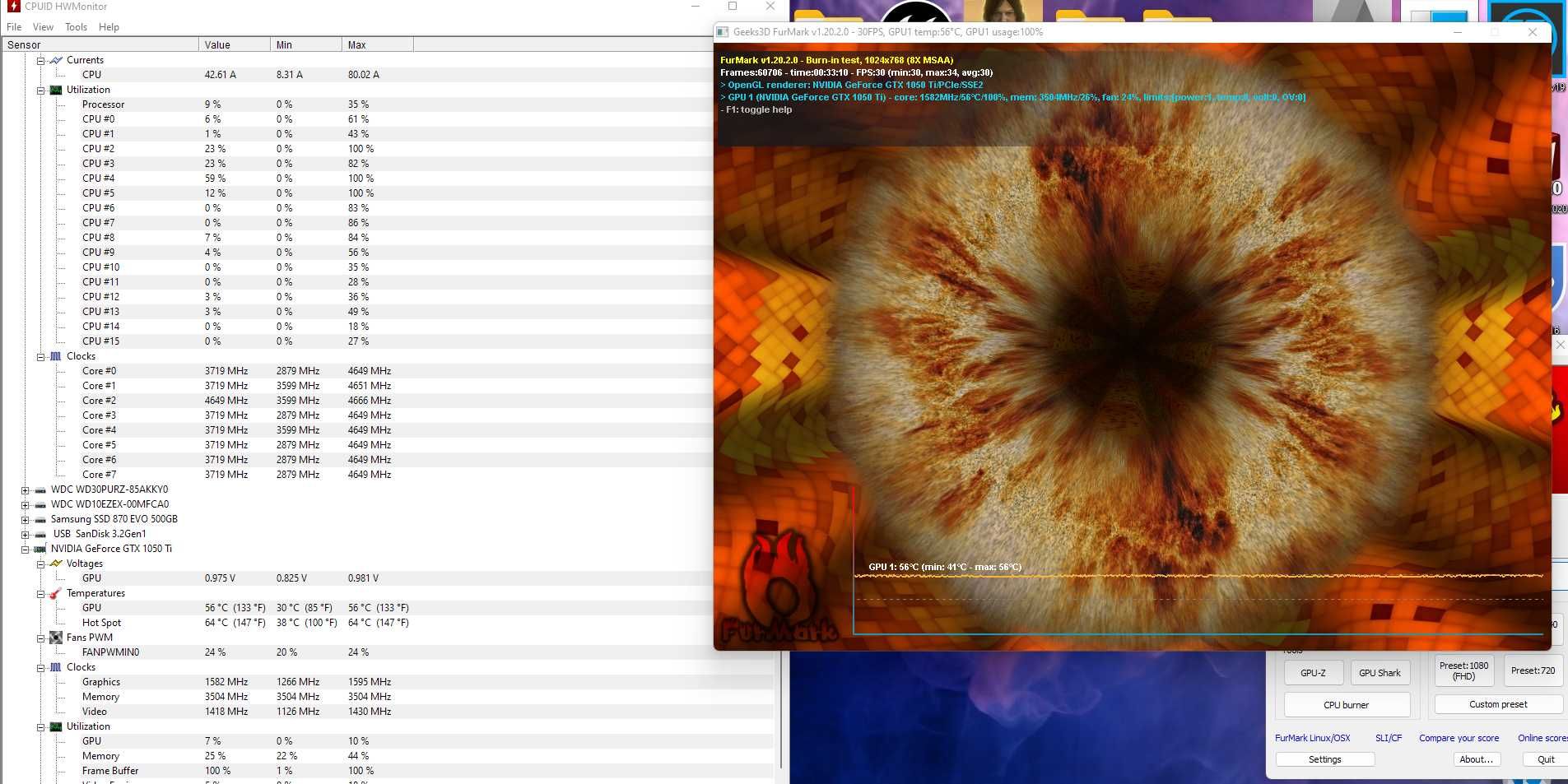1568x784 pixels.
Task: Open the Tools menu in HWMonitor
Action: coord(77,27)
